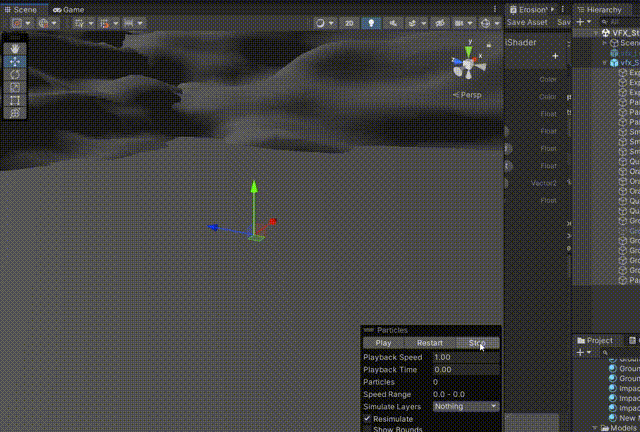This screenshot has height=432, width=640.
Task: Toggle 2D view mode
Action: 349,23
